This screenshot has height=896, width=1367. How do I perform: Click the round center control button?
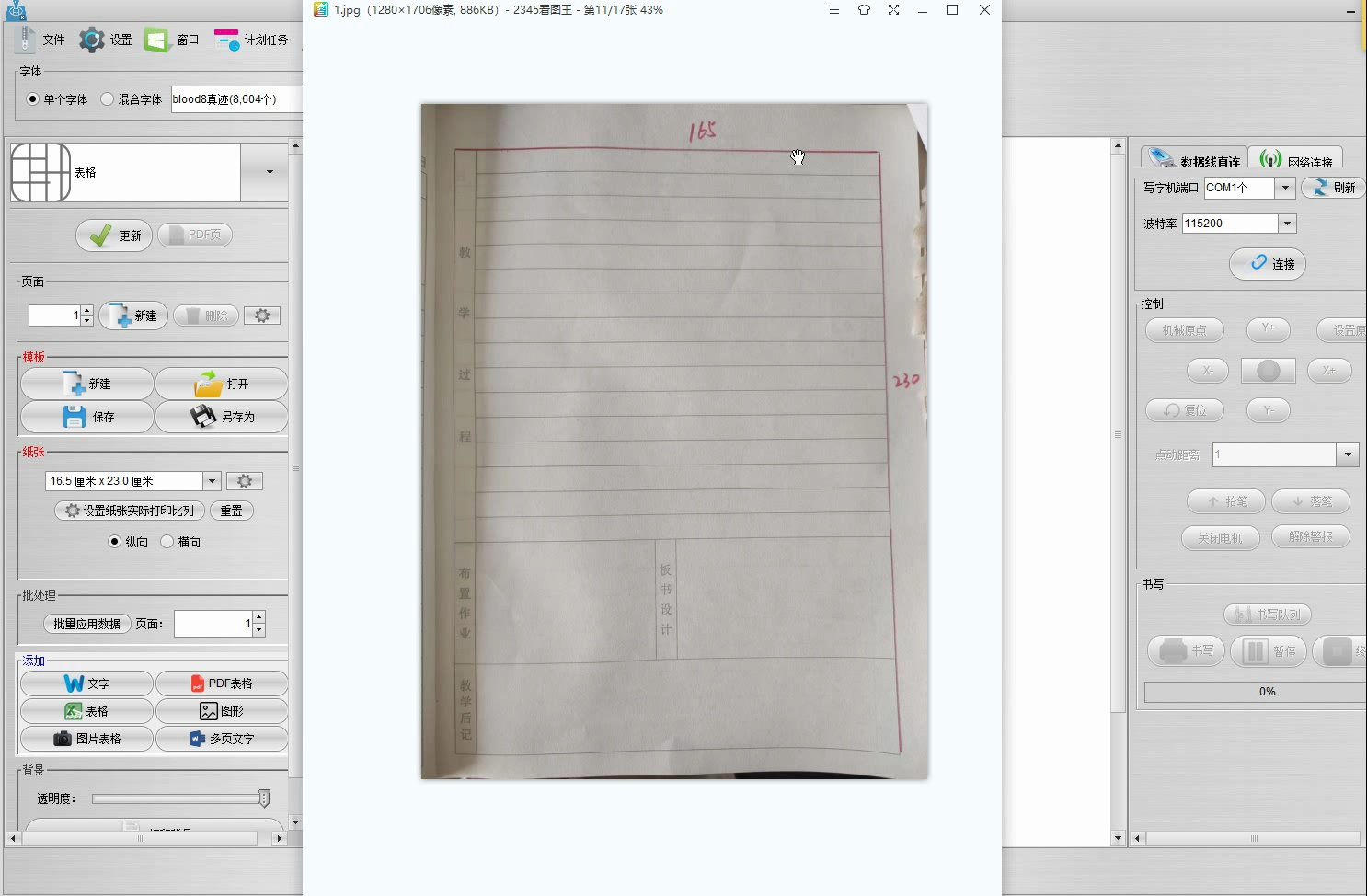(1269, 371)
